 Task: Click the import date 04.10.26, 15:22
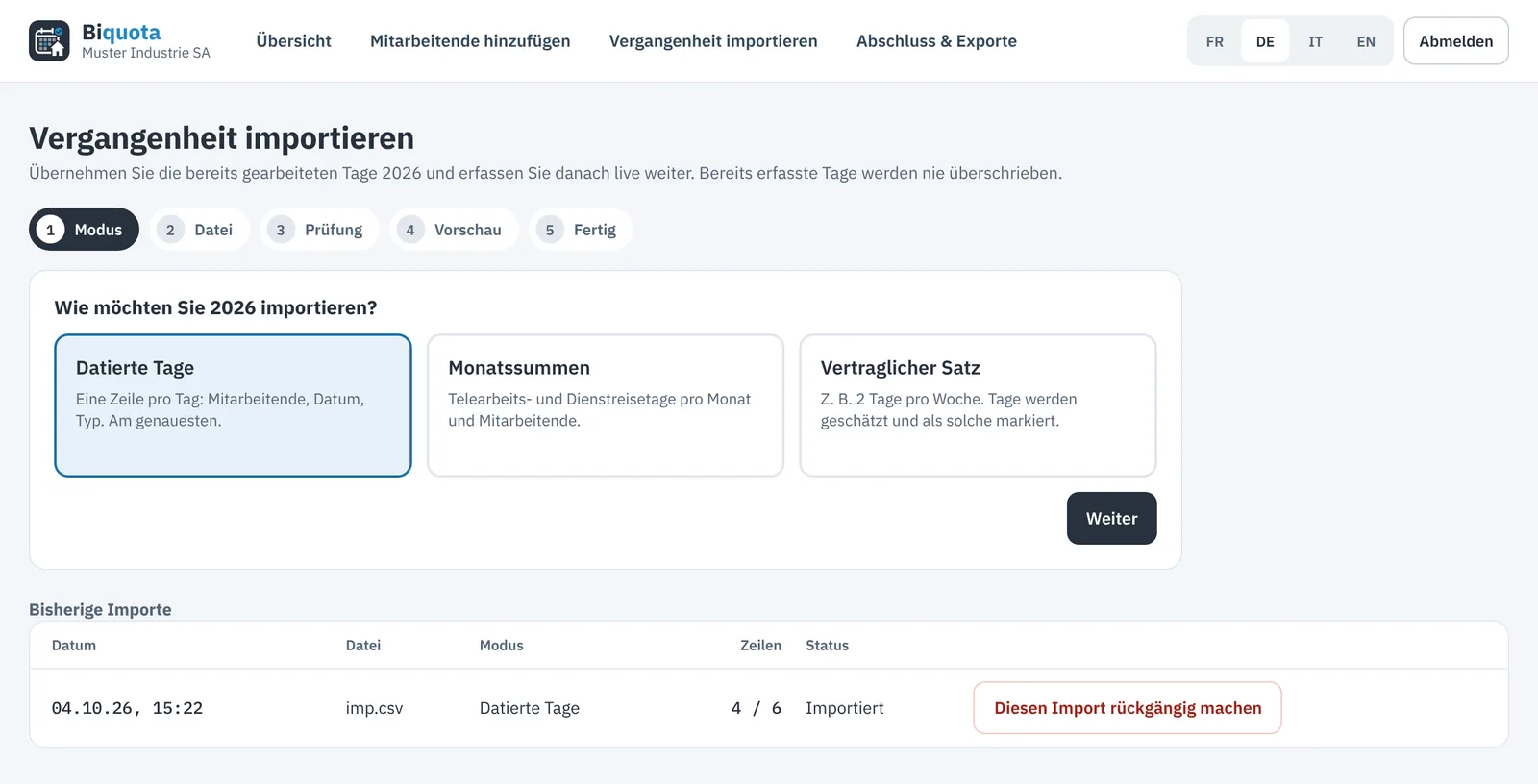coord(127,708)
